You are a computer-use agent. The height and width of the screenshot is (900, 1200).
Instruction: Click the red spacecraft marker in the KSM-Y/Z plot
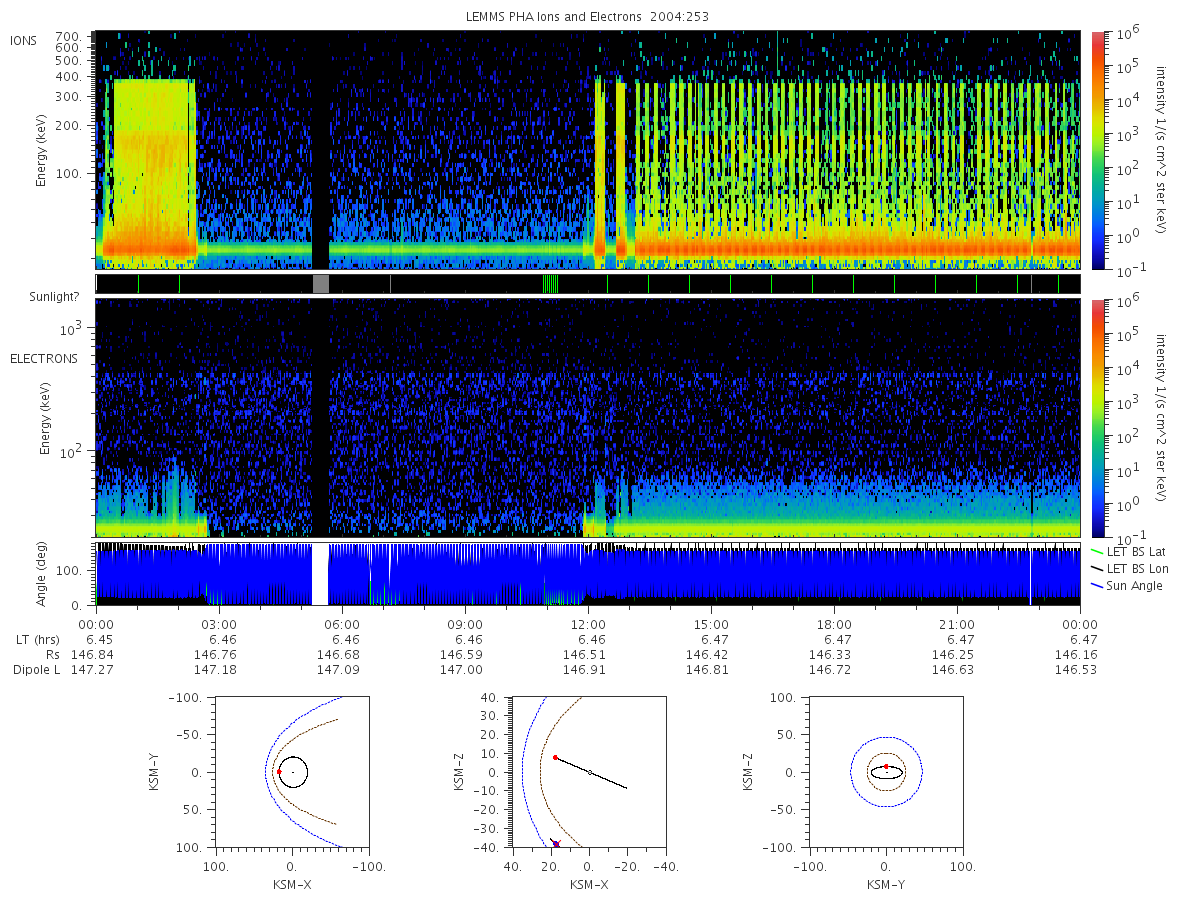[x=886, y=766]
